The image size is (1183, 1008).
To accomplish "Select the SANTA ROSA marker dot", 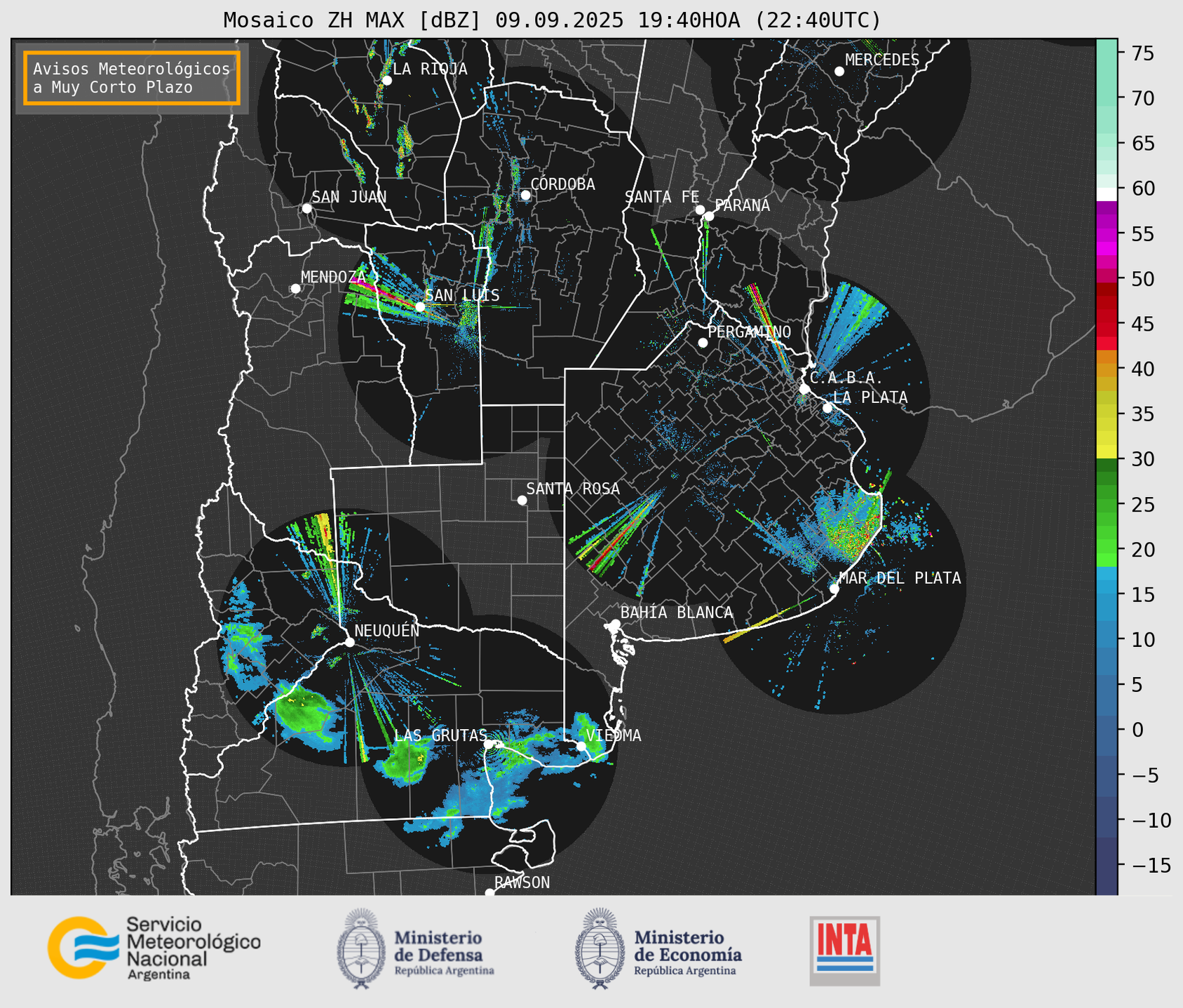I will click(x=522, y=500).
